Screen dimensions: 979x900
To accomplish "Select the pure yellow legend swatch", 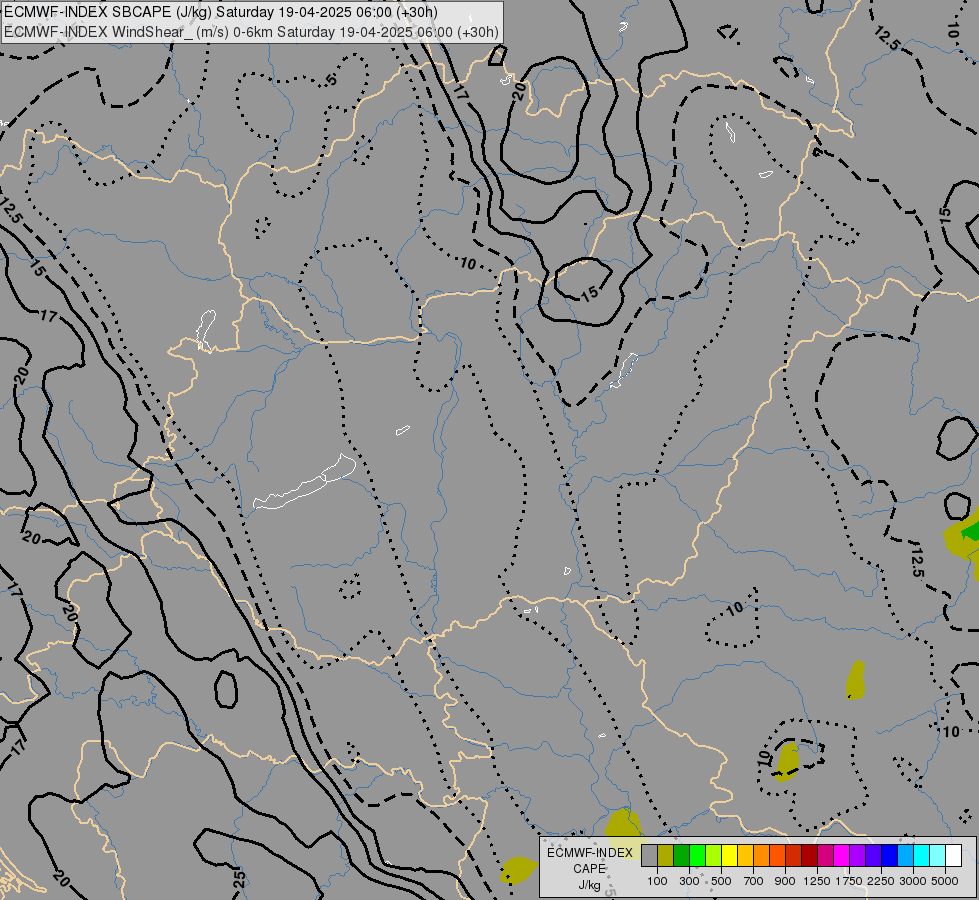I will coord(729,856).
